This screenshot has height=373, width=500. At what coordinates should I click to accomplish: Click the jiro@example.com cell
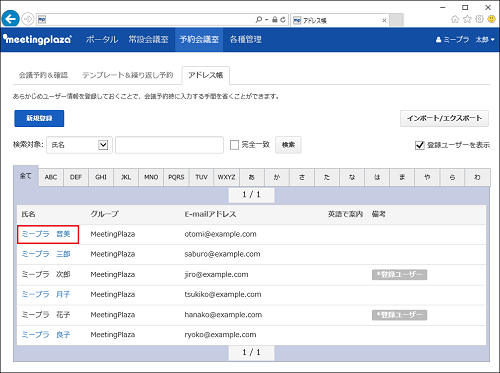[216, 274]
